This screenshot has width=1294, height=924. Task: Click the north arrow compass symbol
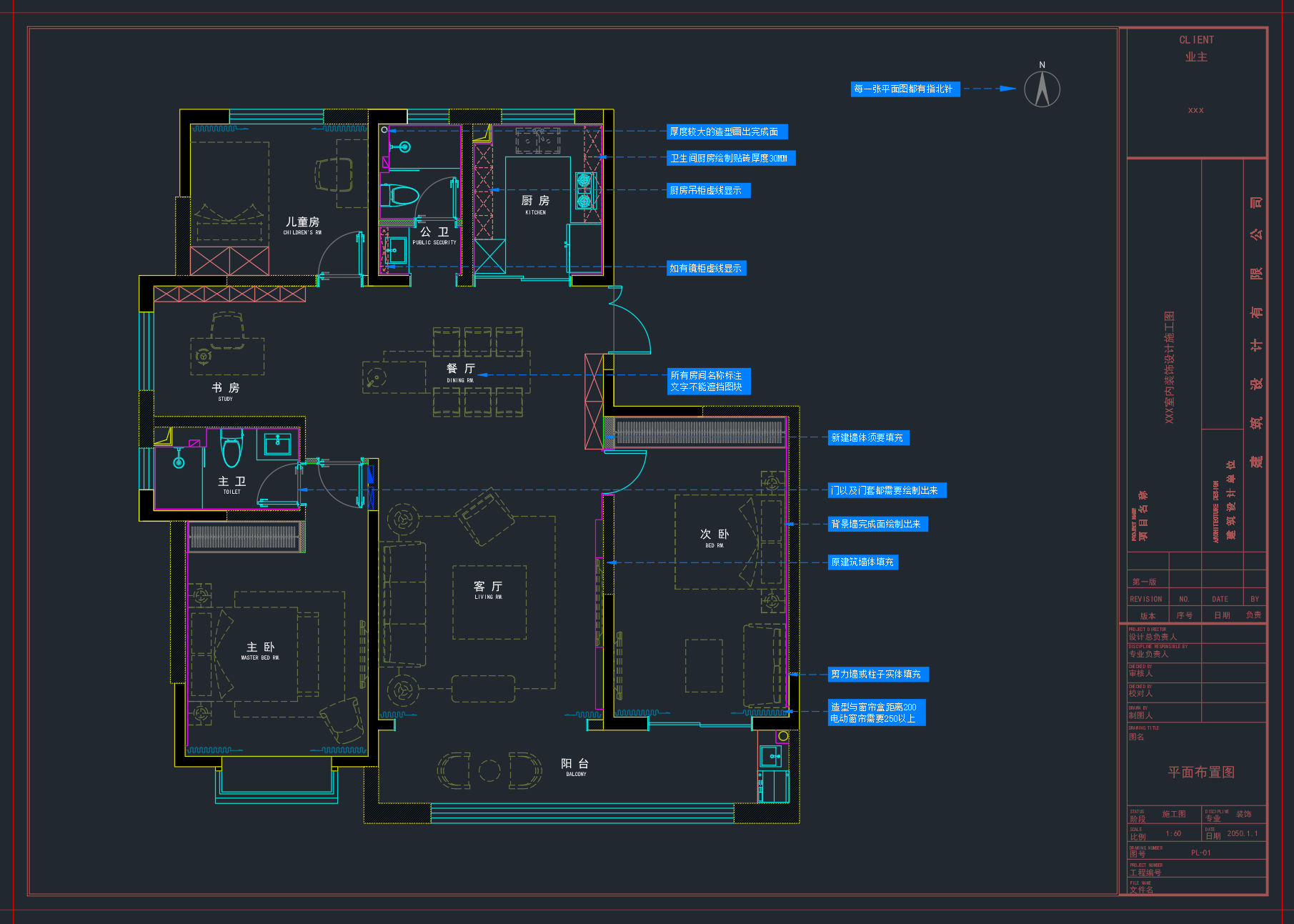[1042, 89]
